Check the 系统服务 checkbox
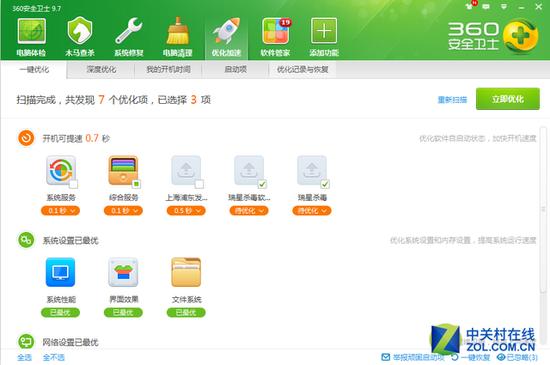550x365 pixels. coord(74,184)
